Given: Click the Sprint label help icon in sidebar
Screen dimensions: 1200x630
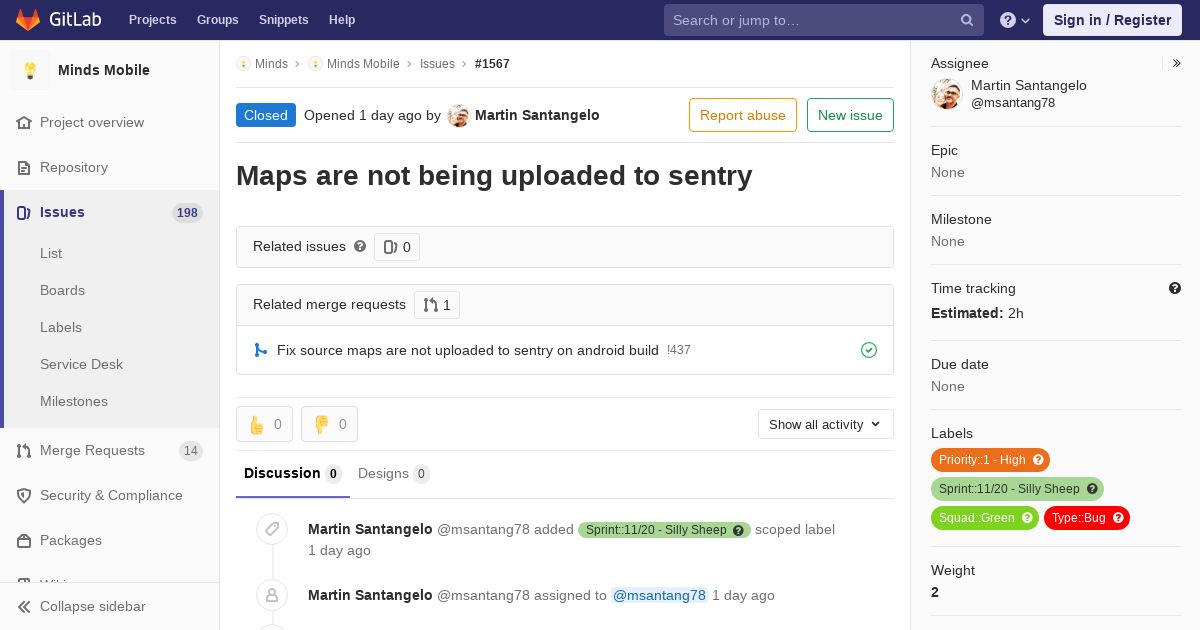Looking at the screenshot, I should click(x=1092, y=489).
